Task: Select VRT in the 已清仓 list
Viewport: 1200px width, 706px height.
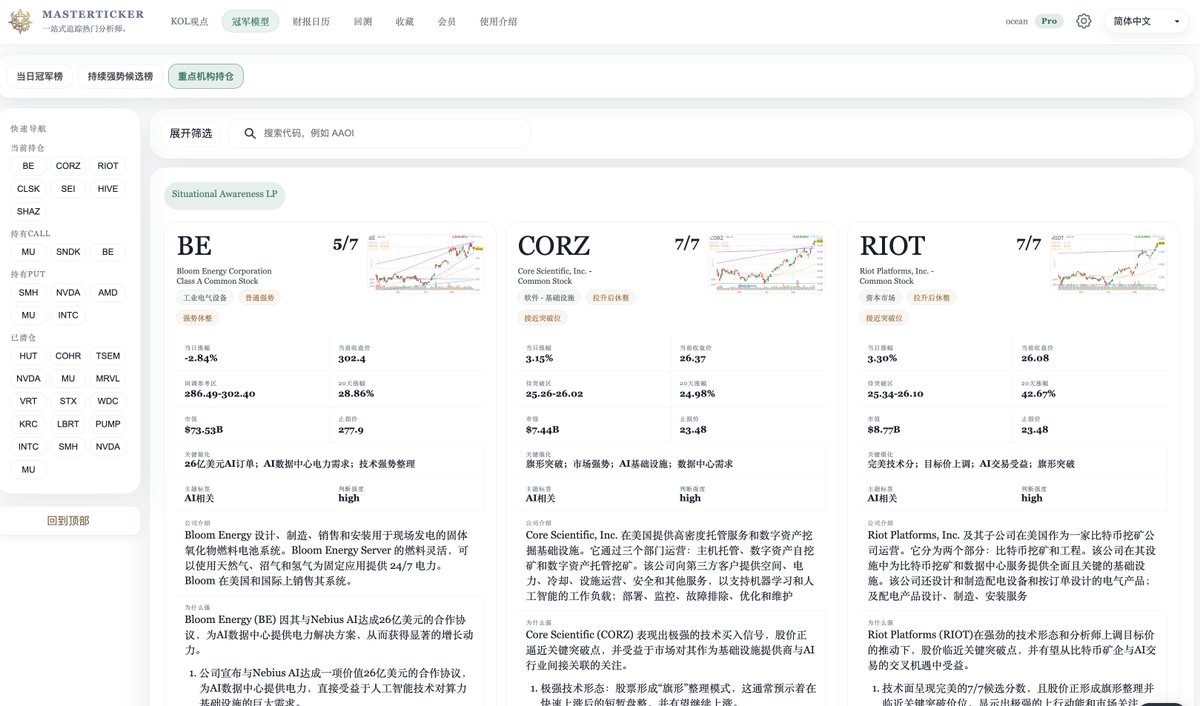Action: click(28, 401)
